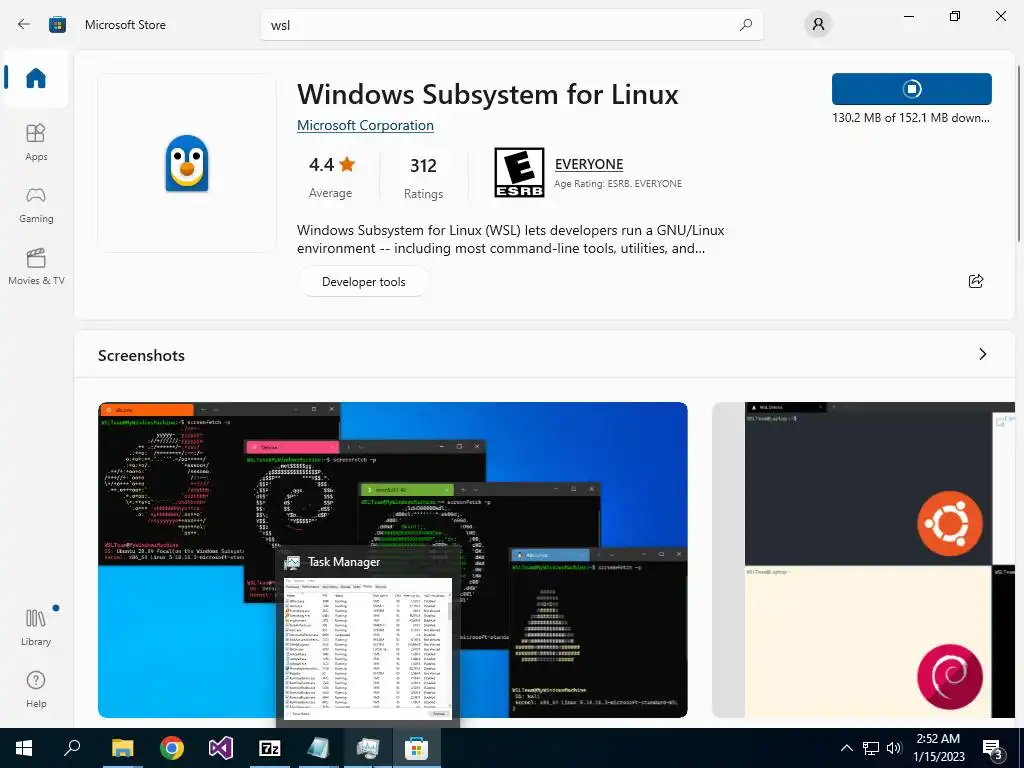This screenshot has height=768, width=1024.
Task: Click the ESRB rating badge
Action: 519,172
